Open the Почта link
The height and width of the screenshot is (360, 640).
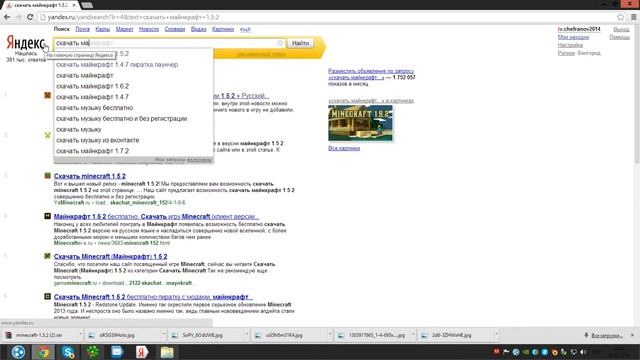click(x=82, y=29)
